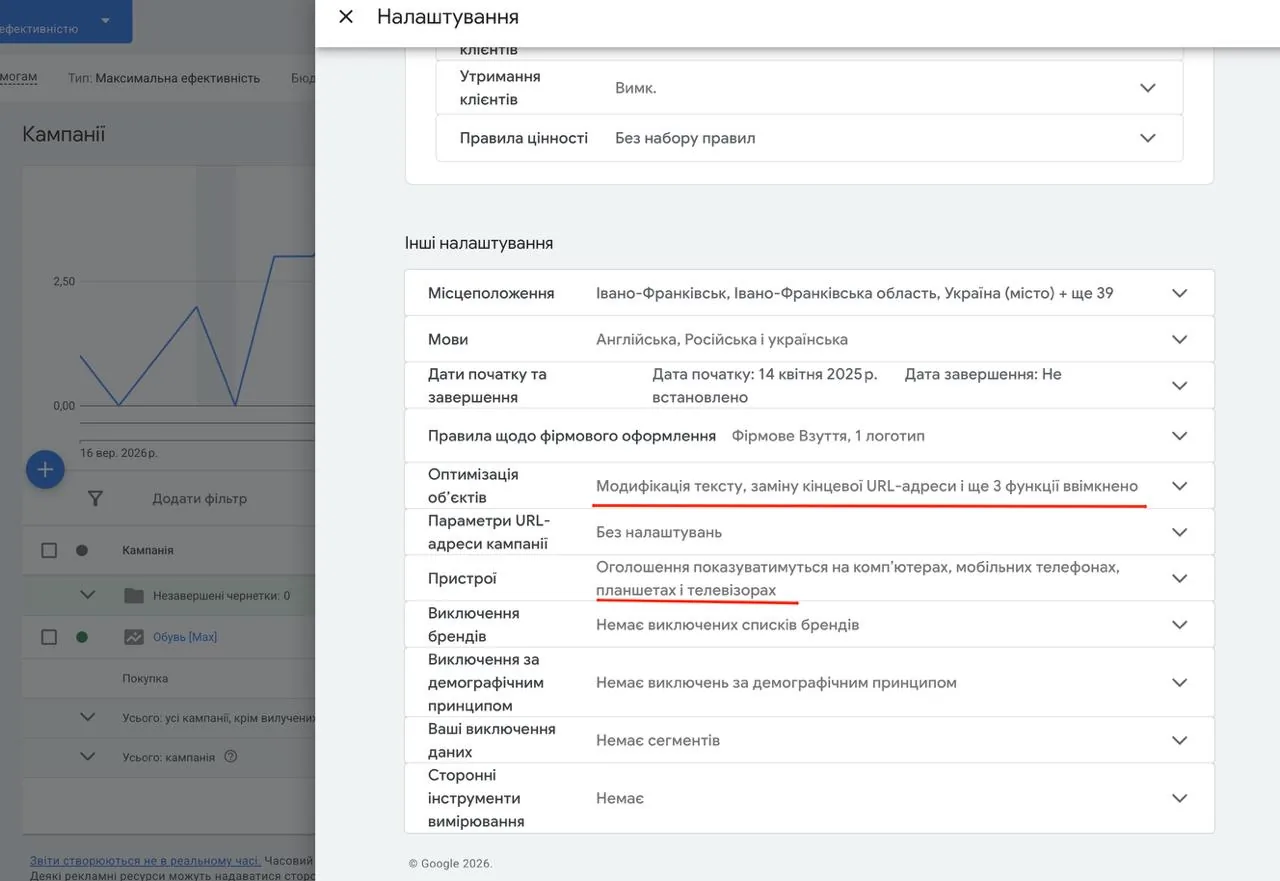The width and height of the screenshot is (1280, 881).
Task: Tick the checkbox for the Обувь [Max] campaign row
Action: 49,637
